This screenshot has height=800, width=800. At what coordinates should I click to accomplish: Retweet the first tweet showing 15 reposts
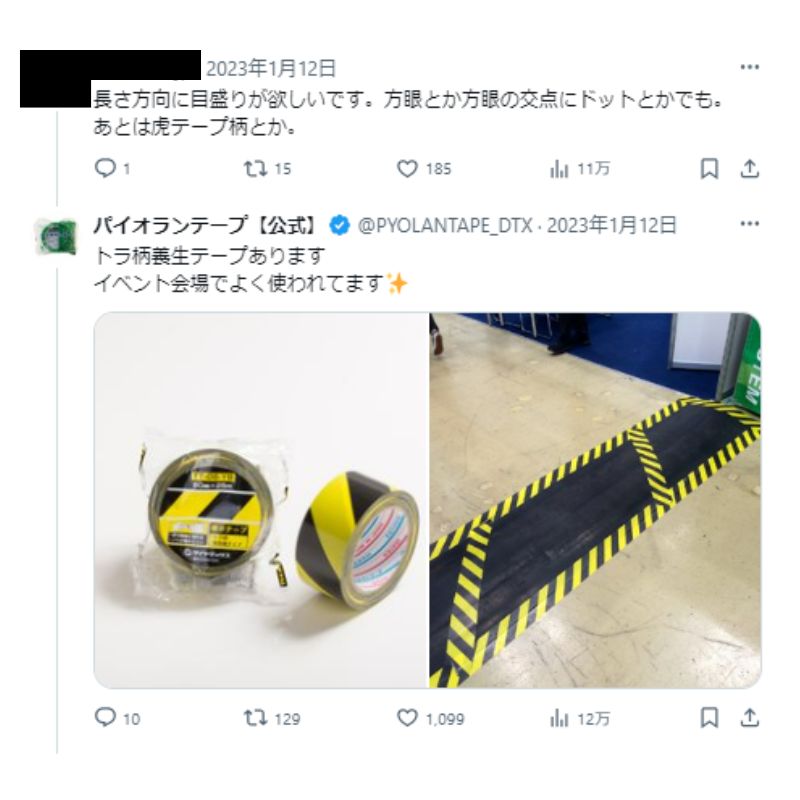pyautogui.click(x=267, y=168)
